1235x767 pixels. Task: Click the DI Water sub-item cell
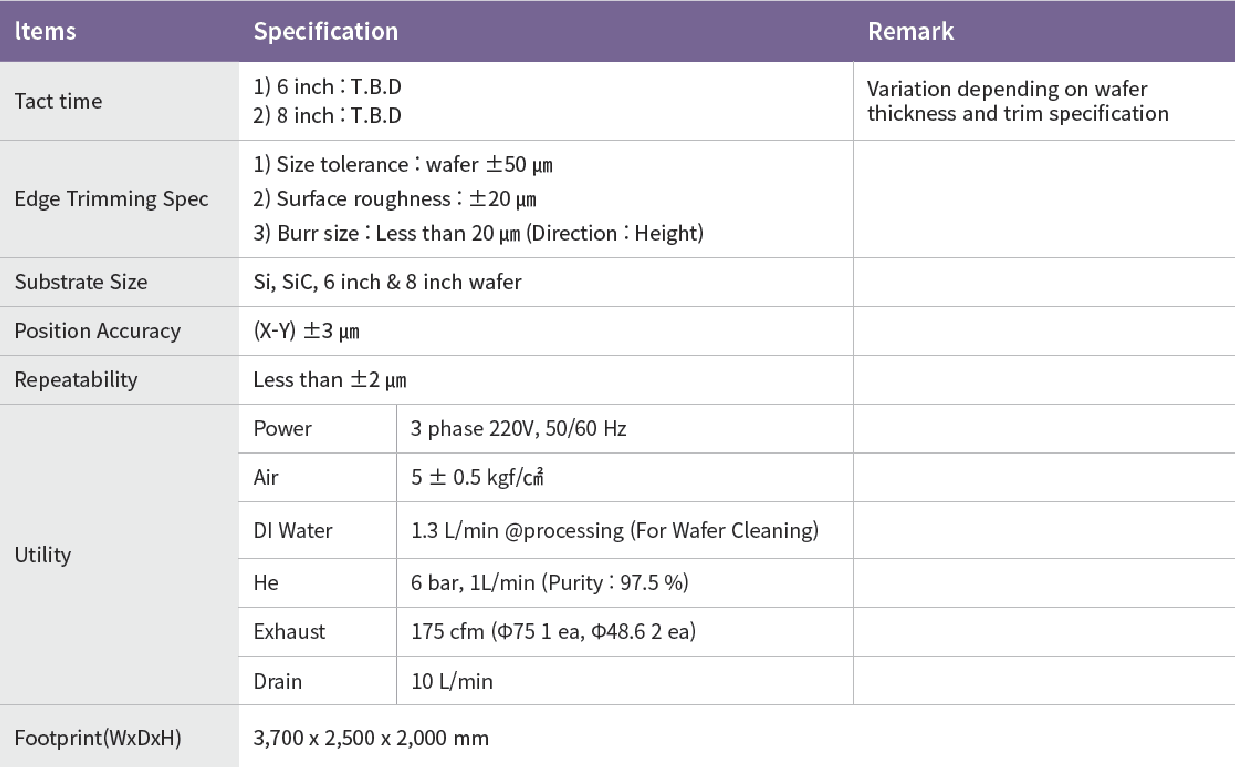pos(293,530)
